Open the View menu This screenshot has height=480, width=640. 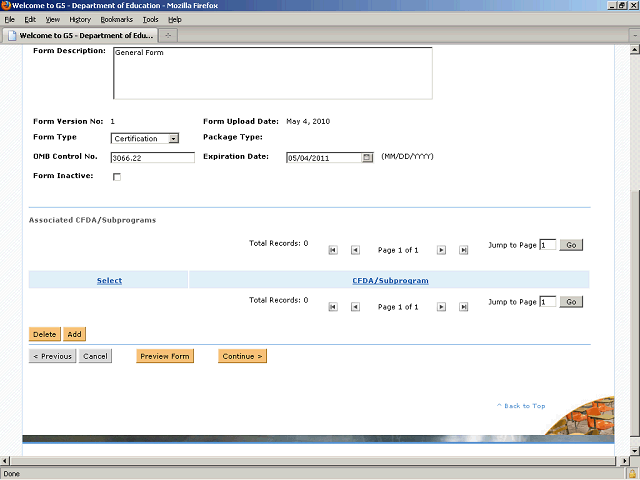(x=53, y=20)
